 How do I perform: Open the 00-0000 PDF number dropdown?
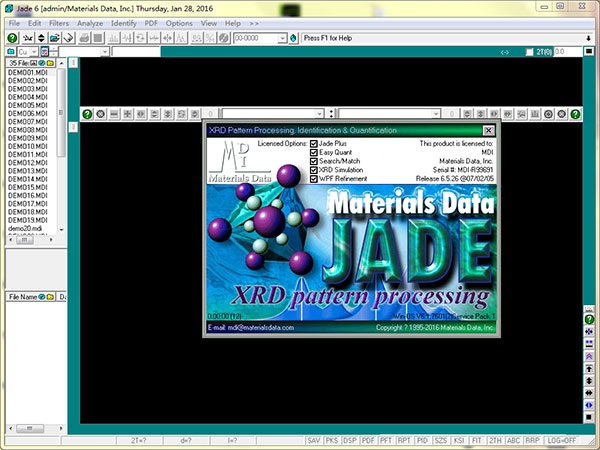pyautogui.click(x=281, y=38)
